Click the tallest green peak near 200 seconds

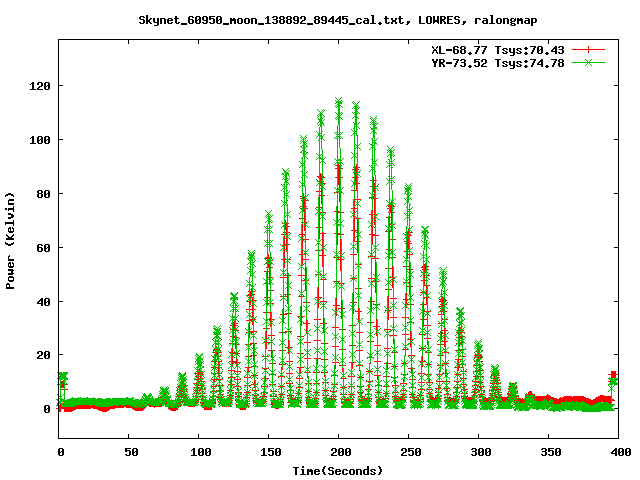click(x=339, y=101)
